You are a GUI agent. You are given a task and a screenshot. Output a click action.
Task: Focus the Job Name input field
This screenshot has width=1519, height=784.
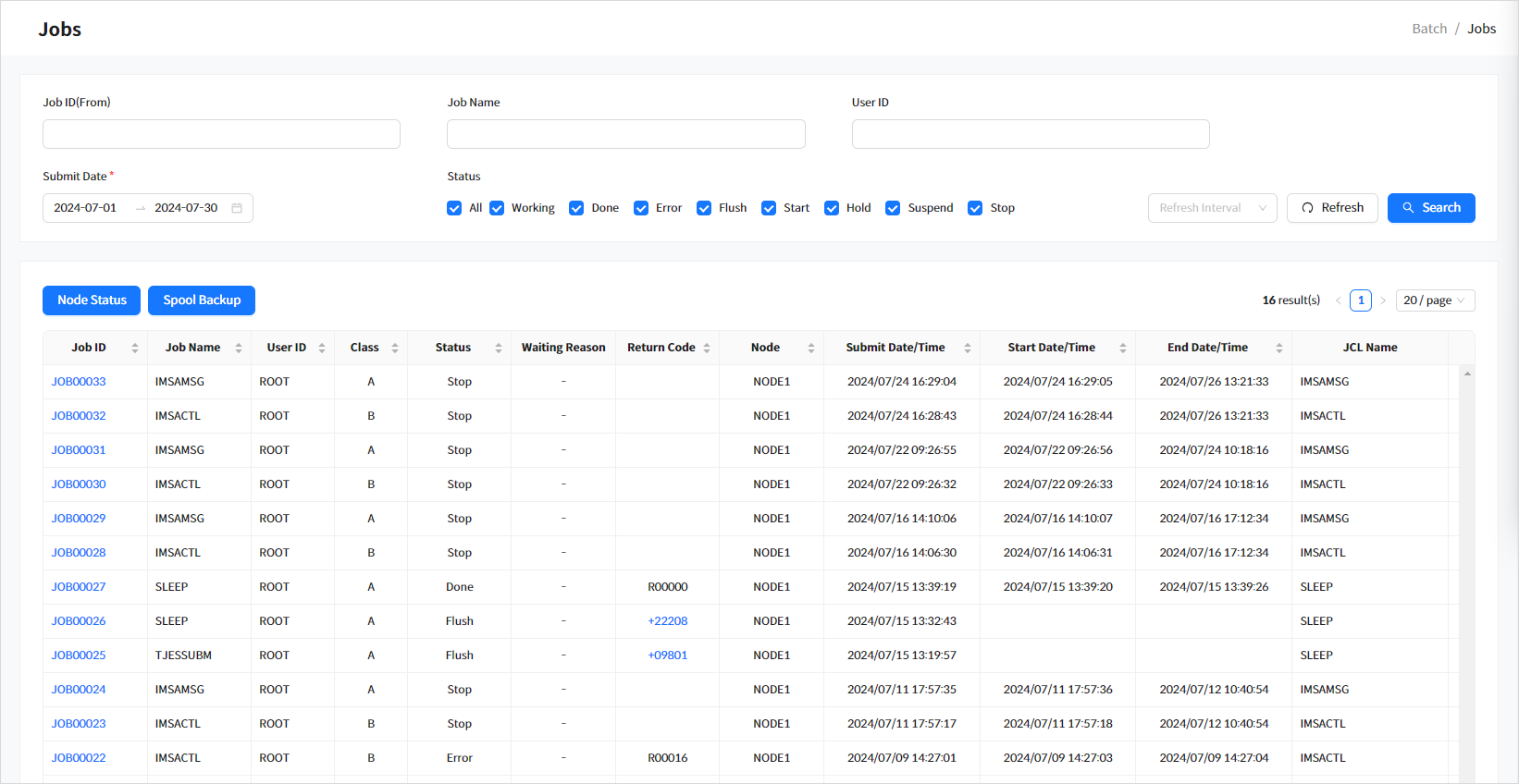pyautogui.click(x=625, y=134)
